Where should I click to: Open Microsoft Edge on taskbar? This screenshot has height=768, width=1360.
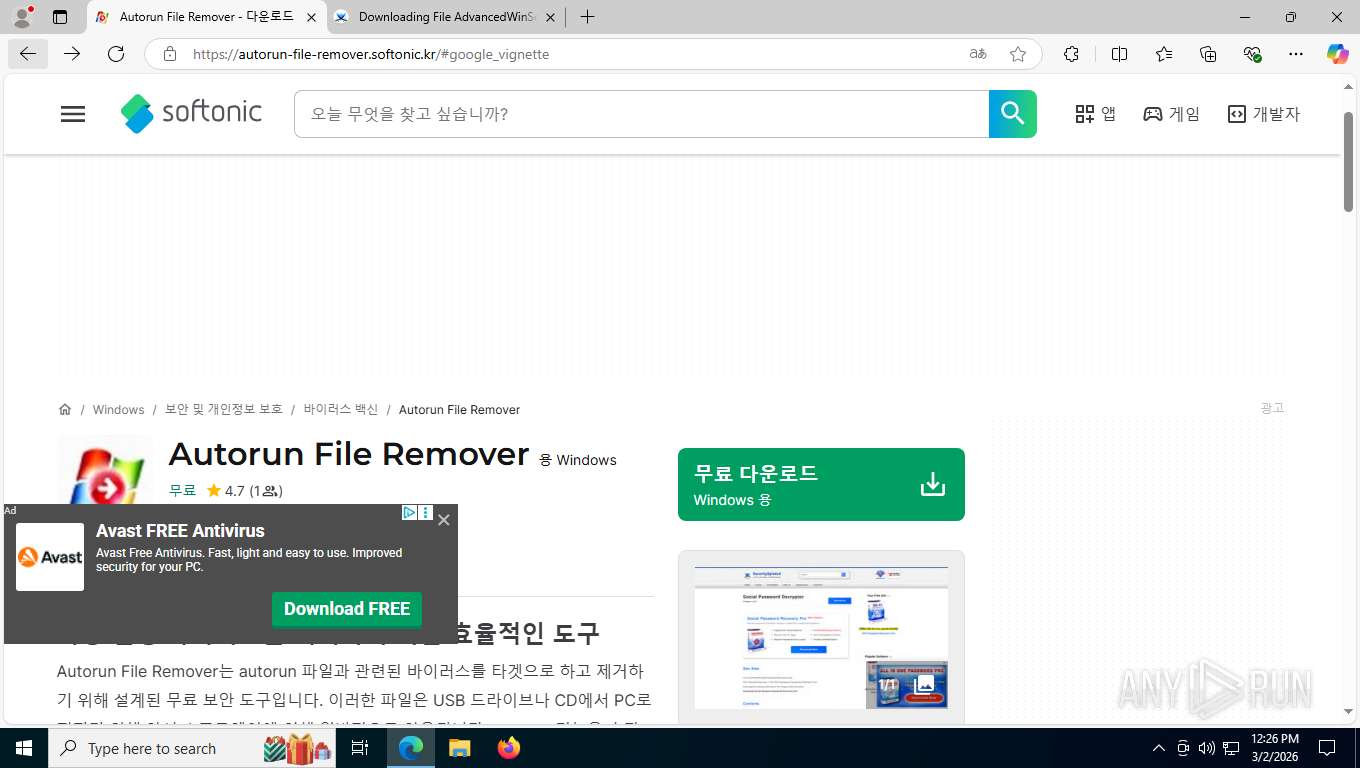410,748
